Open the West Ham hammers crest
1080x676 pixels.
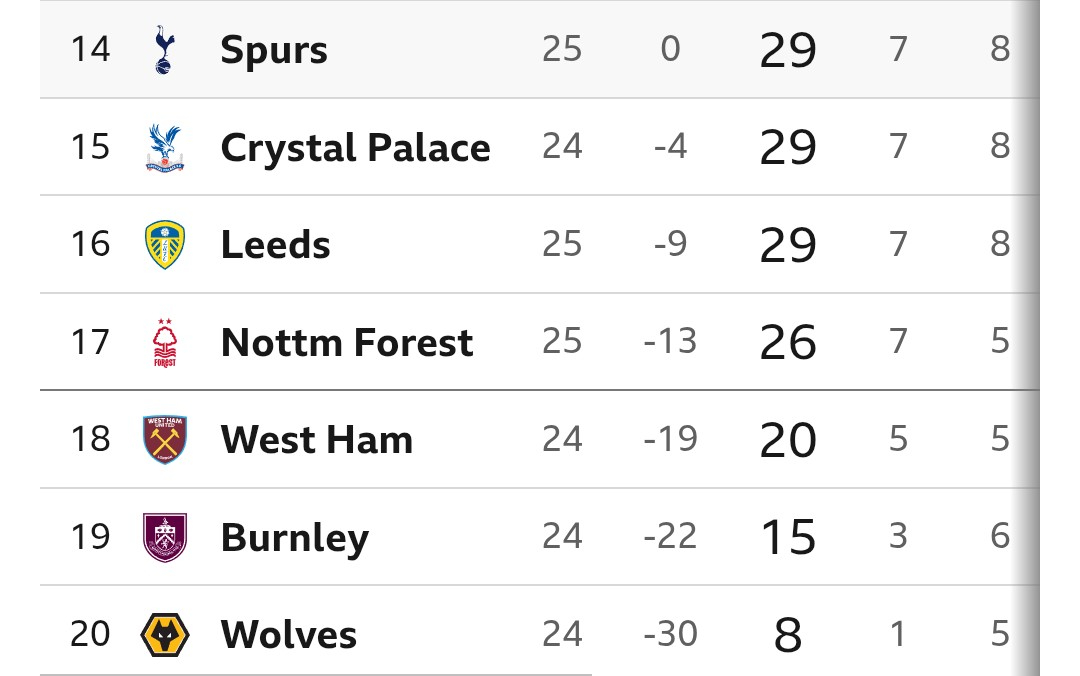click(x=164, y=440)
